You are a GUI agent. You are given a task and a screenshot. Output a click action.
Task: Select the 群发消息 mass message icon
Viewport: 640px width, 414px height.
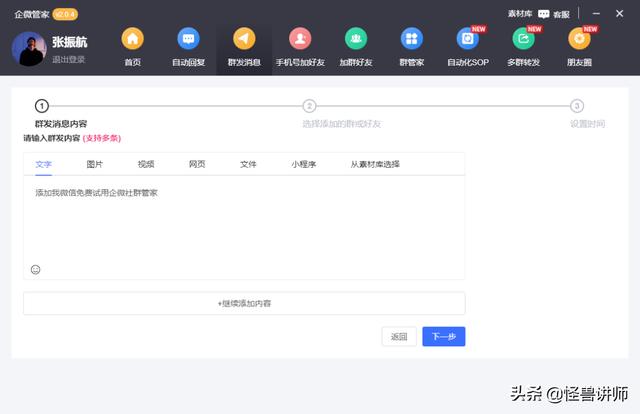coord(244,39)
